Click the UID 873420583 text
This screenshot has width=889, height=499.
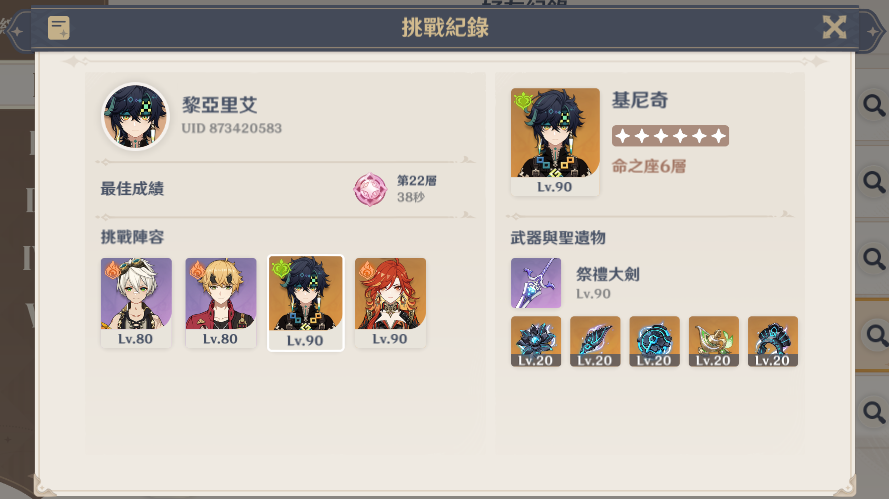pyautogui.click(x=231, y=128)
